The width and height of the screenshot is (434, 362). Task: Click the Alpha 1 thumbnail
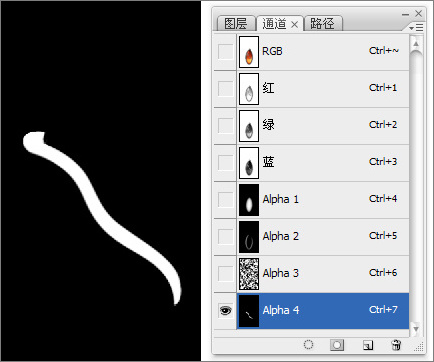[x=249, y=200]
